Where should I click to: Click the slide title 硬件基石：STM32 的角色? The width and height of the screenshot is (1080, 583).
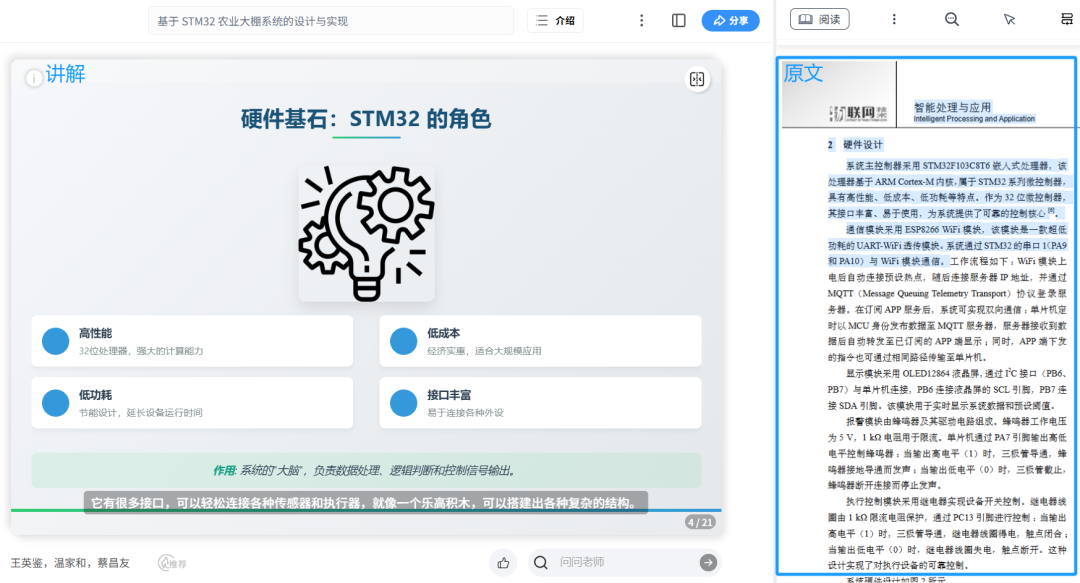coord(366,119)
